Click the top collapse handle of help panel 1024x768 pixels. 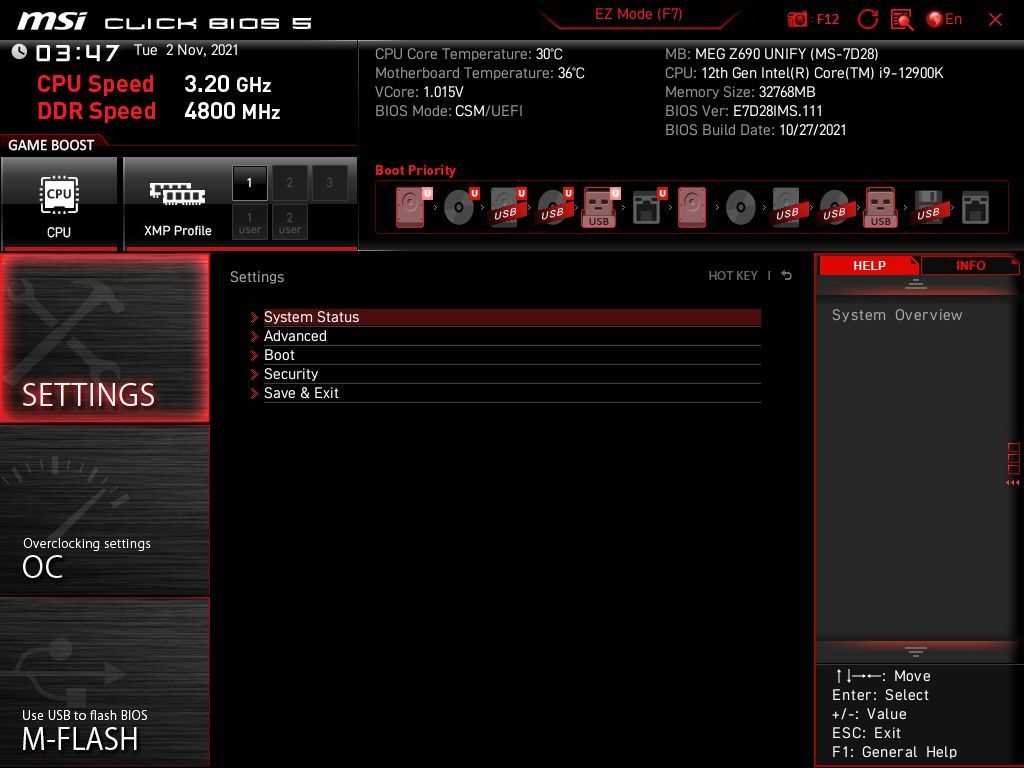click(916, 284)
